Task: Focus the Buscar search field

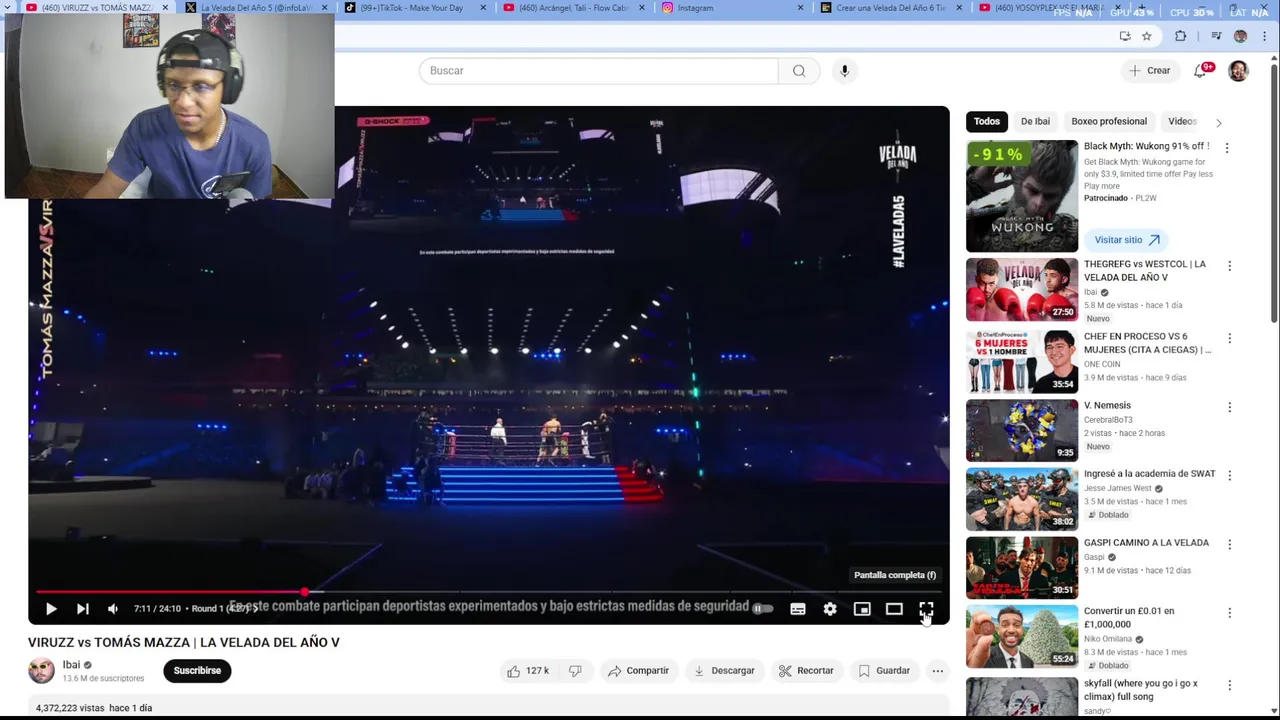Action: [x=598, y=71]
